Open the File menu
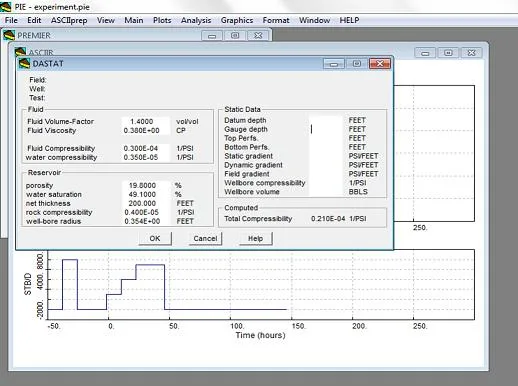Screen dimensions: 518x386 point(11,20)
